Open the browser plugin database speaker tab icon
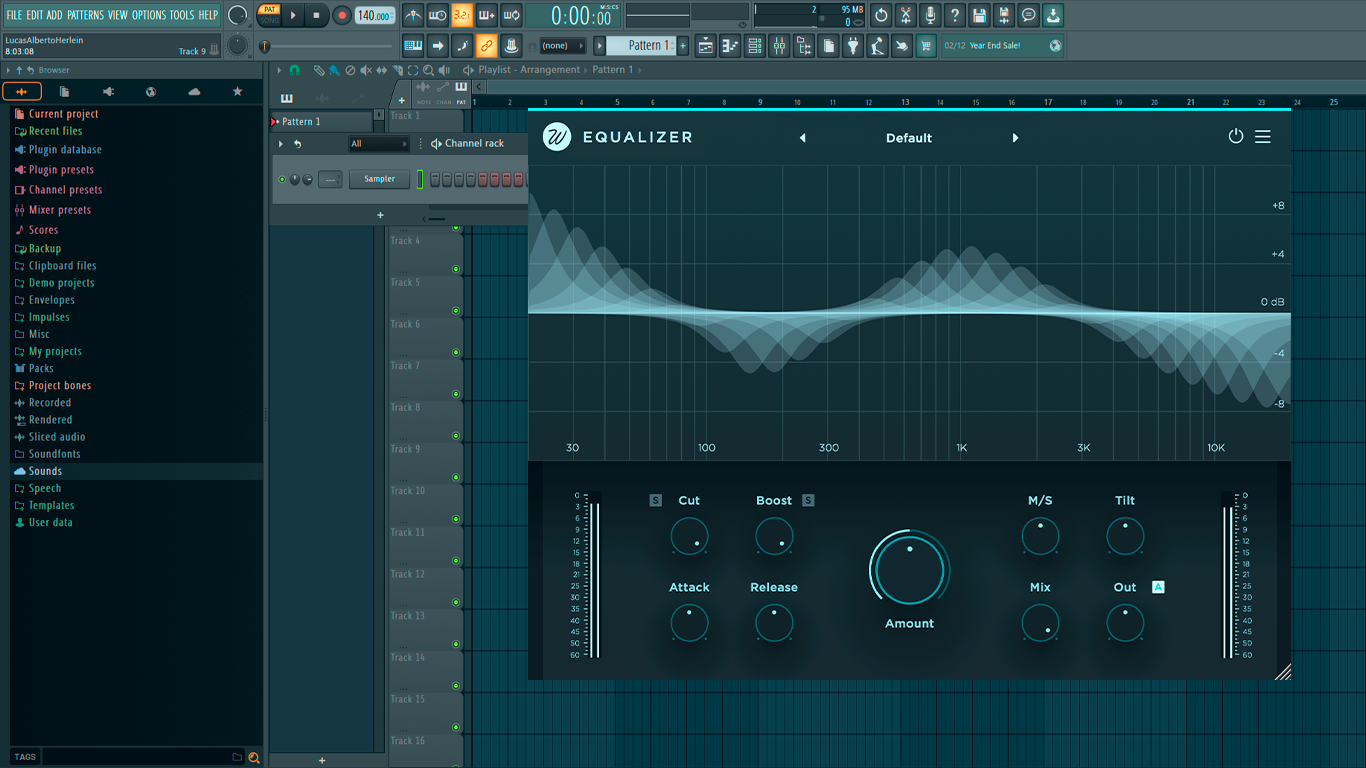This screenshot has height=768, width=1366. [x=108, y=92]
